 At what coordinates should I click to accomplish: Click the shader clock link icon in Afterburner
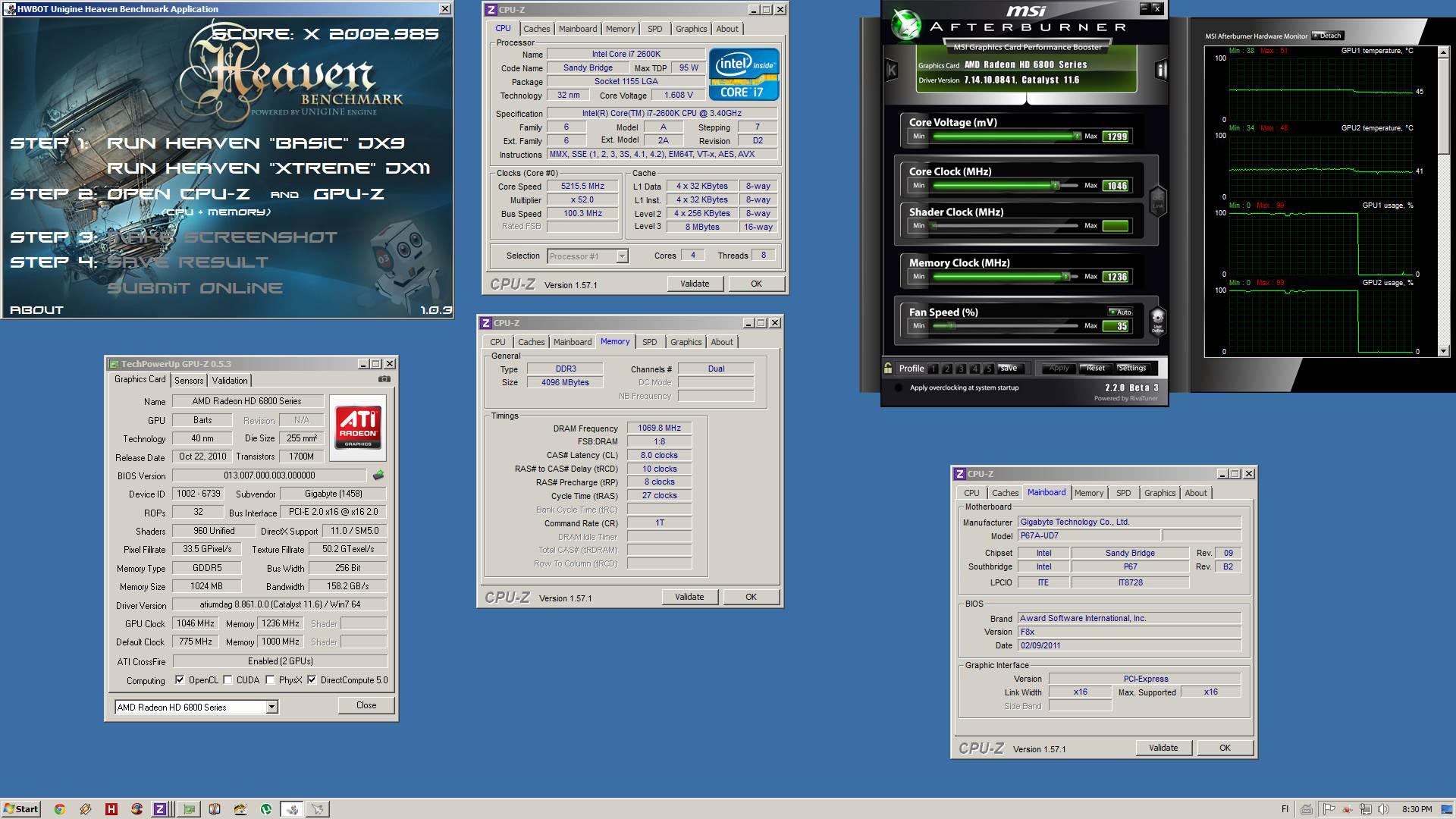1157,200
